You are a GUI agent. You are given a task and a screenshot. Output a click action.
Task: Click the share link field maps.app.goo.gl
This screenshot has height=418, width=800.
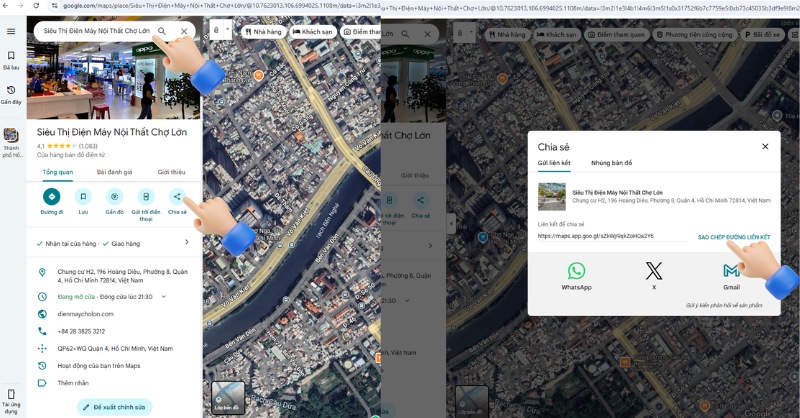tap(612, 236)
